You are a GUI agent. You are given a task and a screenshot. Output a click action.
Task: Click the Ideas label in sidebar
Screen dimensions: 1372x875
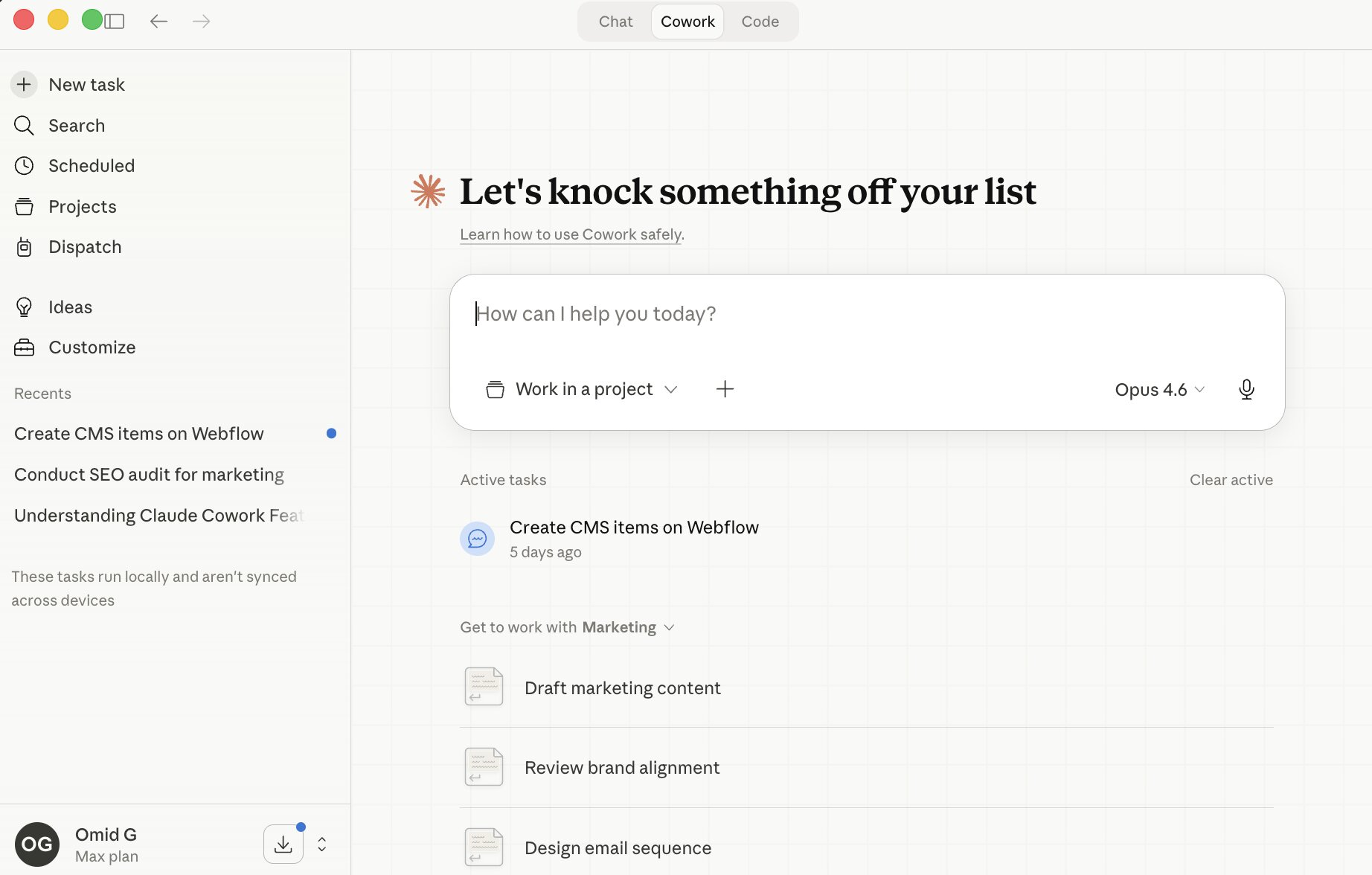pos(70,307)
